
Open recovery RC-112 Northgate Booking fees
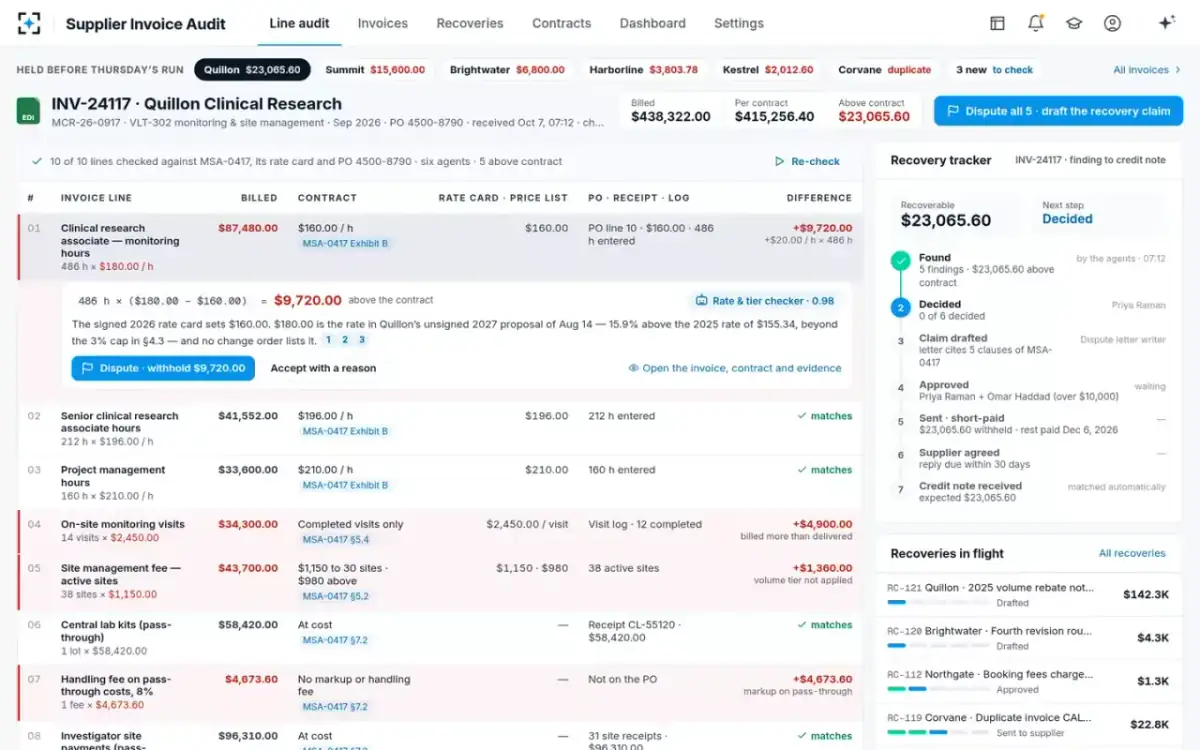(1028, 681)
